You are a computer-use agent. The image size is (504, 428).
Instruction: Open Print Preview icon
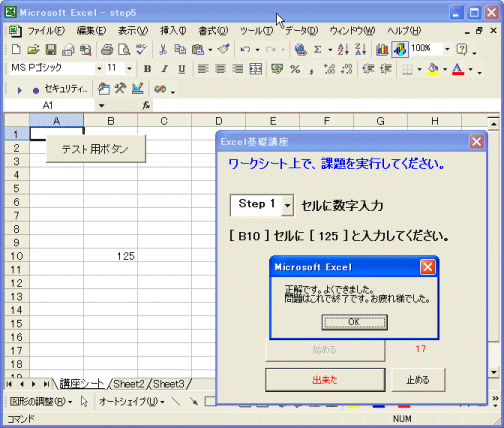point(124,50)
